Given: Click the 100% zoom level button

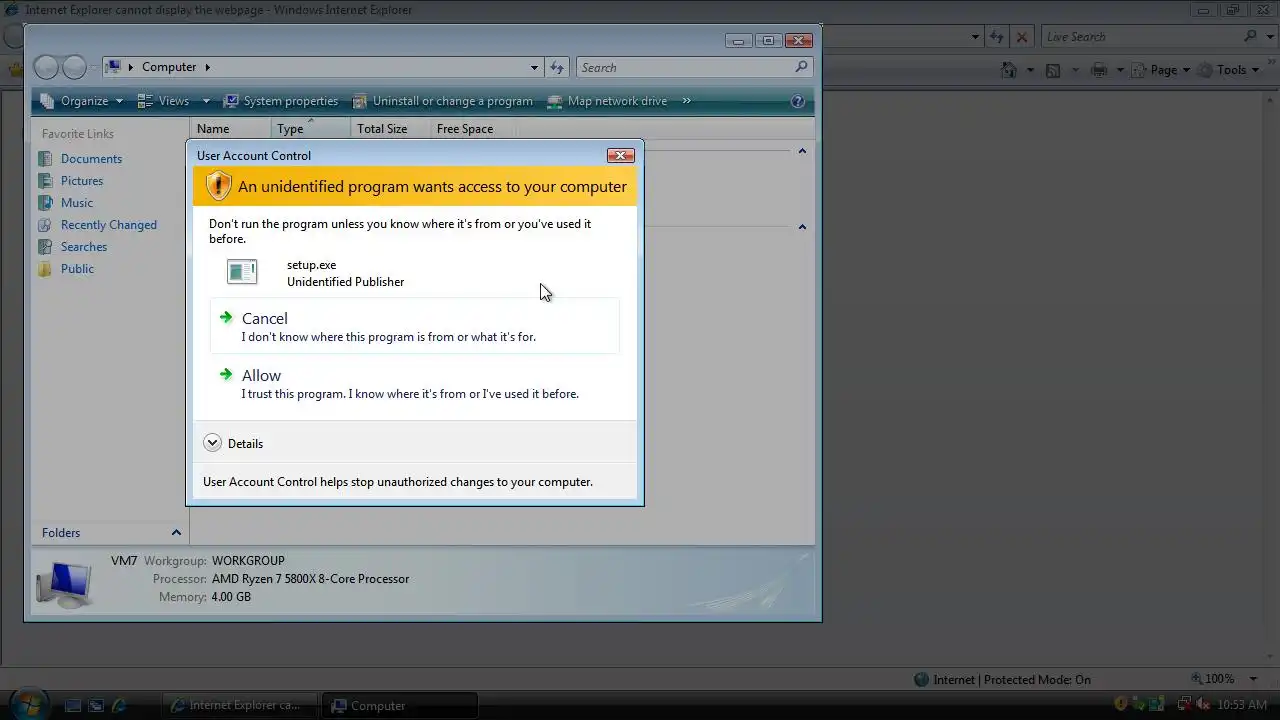Looking at the screenshot, I should point(1213,679).
